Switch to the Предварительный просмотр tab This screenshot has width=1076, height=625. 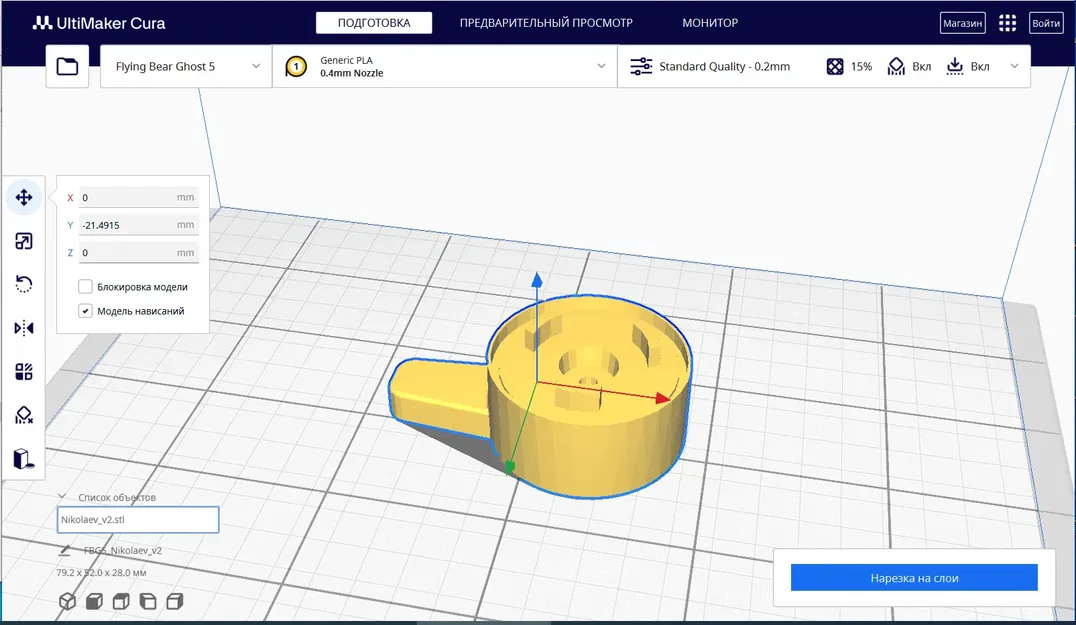click(x=546, y=23)
